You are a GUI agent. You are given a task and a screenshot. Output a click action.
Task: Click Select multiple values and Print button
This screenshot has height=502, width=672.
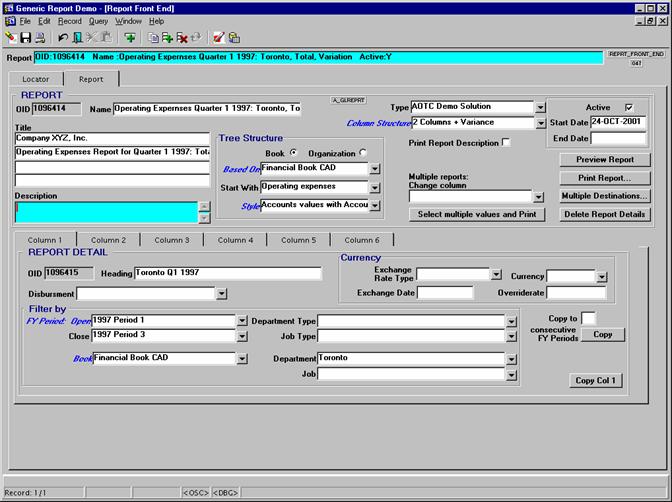477,214
